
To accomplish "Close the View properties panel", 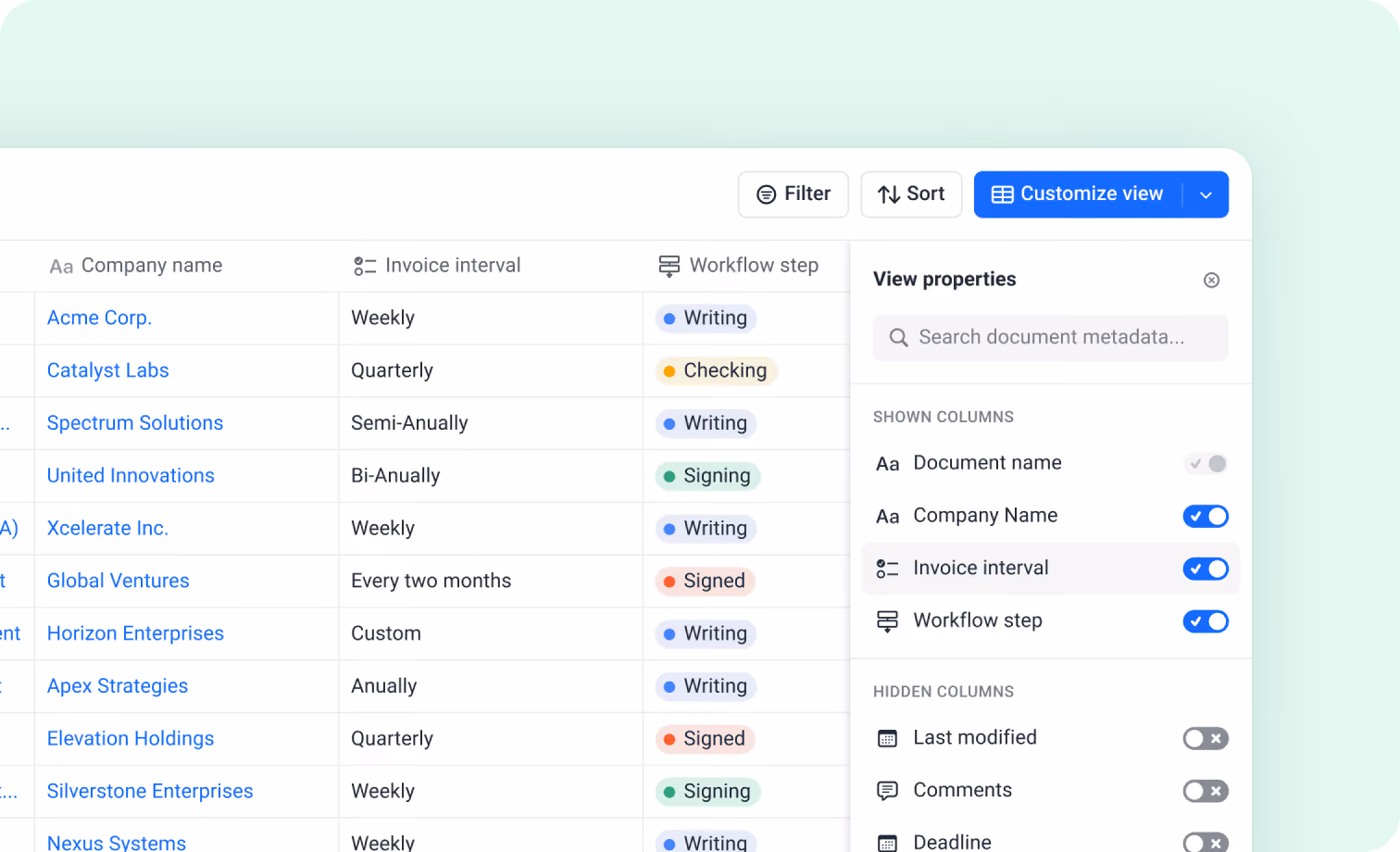I will click(1211, 281).
